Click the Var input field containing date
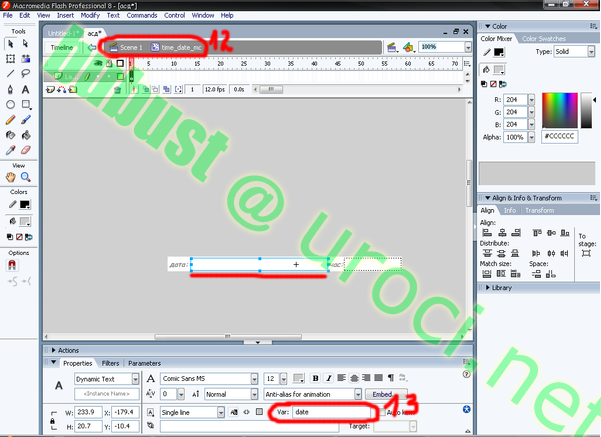The height and width of the screenshot is (437, 601). pos(332,412)
